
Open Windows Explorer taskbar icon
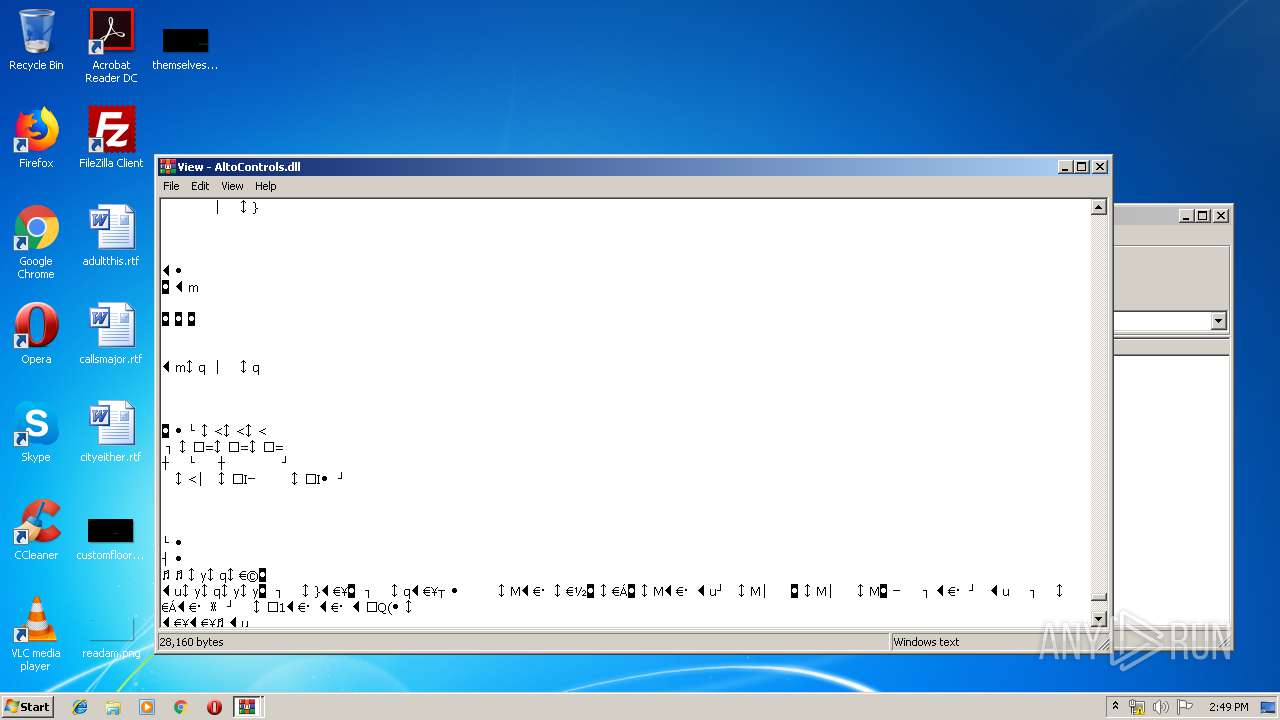(113, 707)
